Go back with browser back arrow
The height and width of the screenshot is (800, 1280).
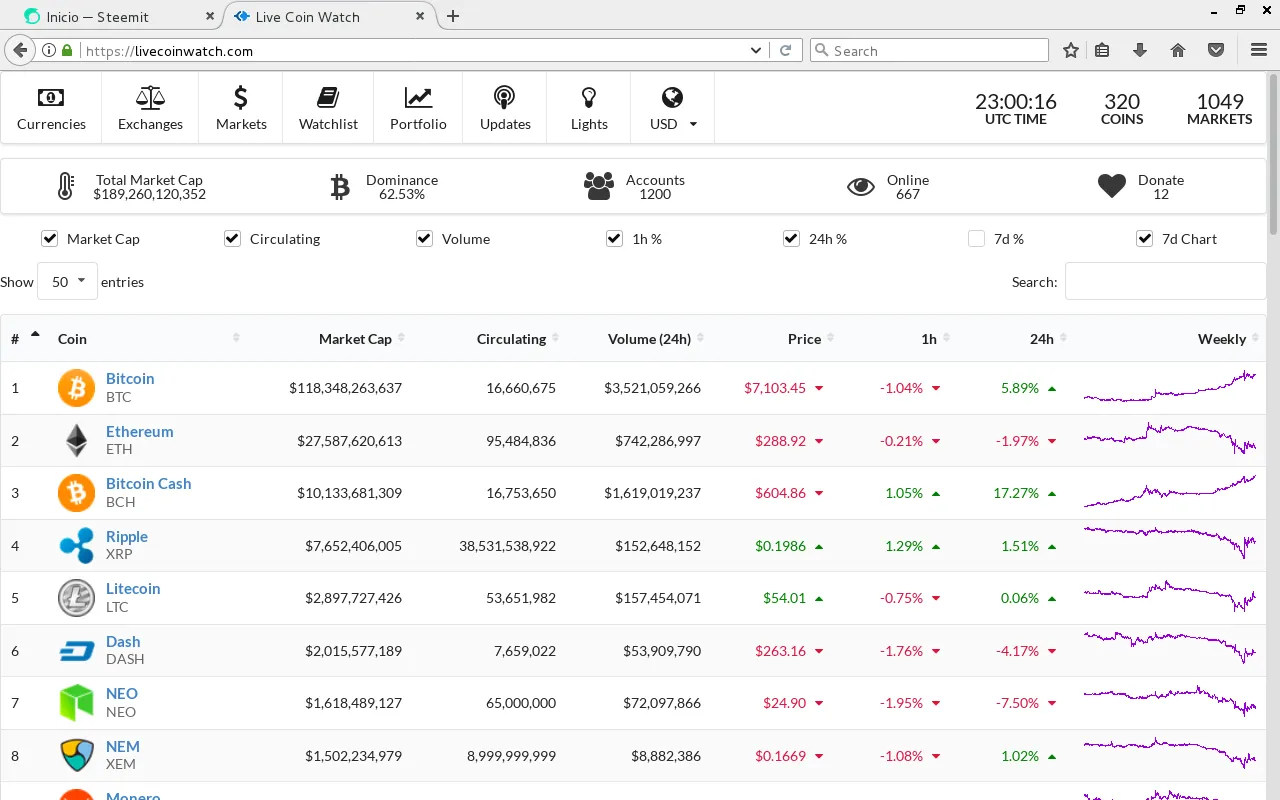(x=20, y=50)
